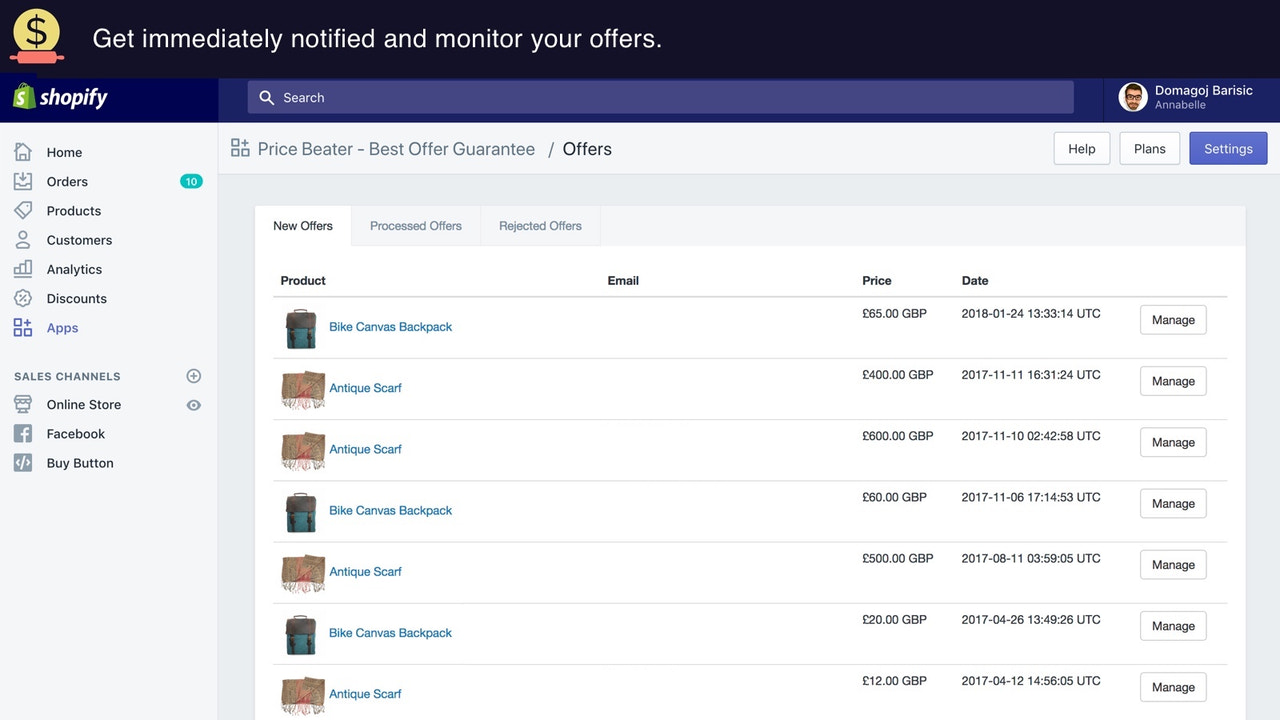Add a sales channel with the plus icon

click(193, 375)
